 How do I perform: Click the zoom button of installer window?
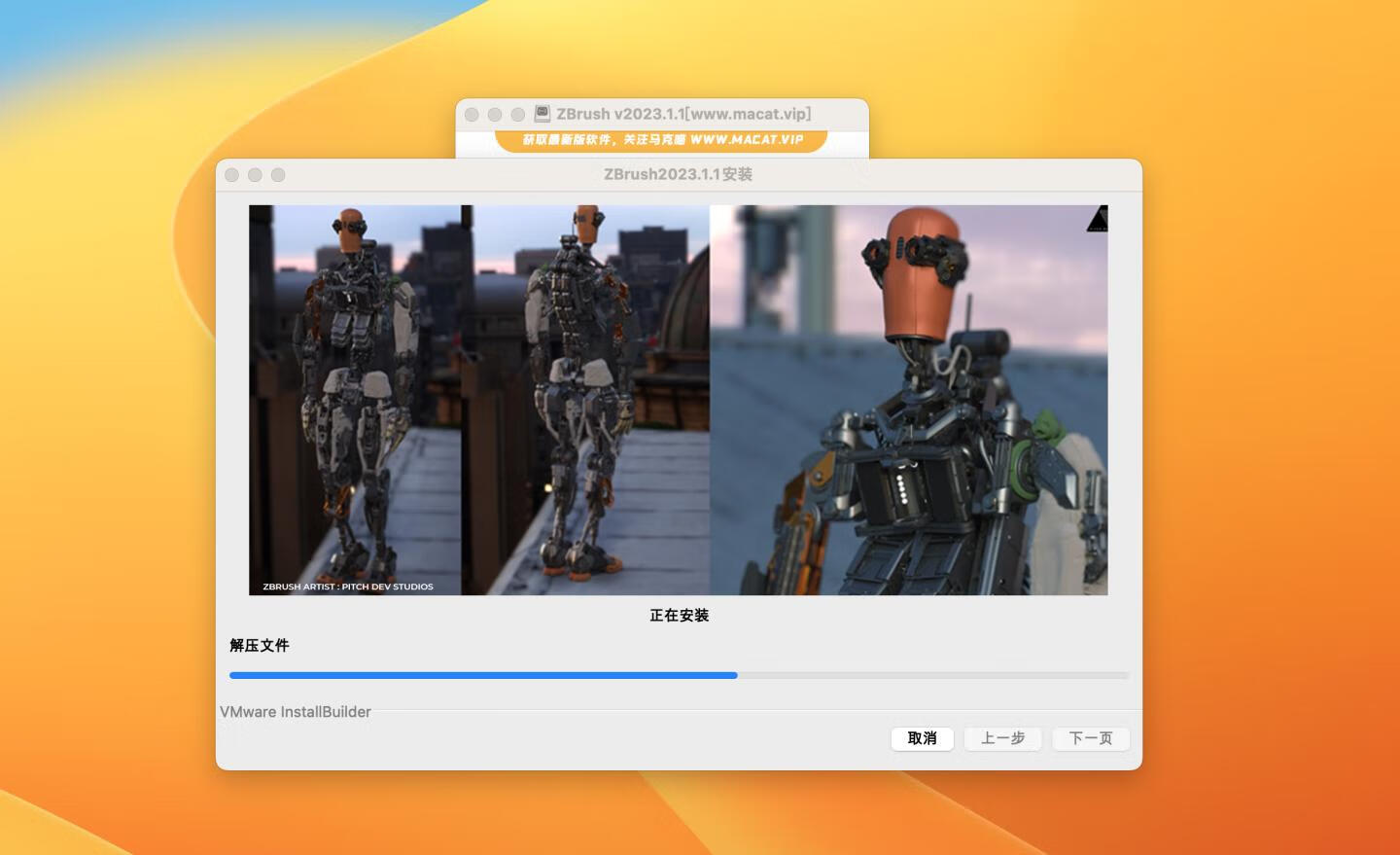click(x=278, y=175)
